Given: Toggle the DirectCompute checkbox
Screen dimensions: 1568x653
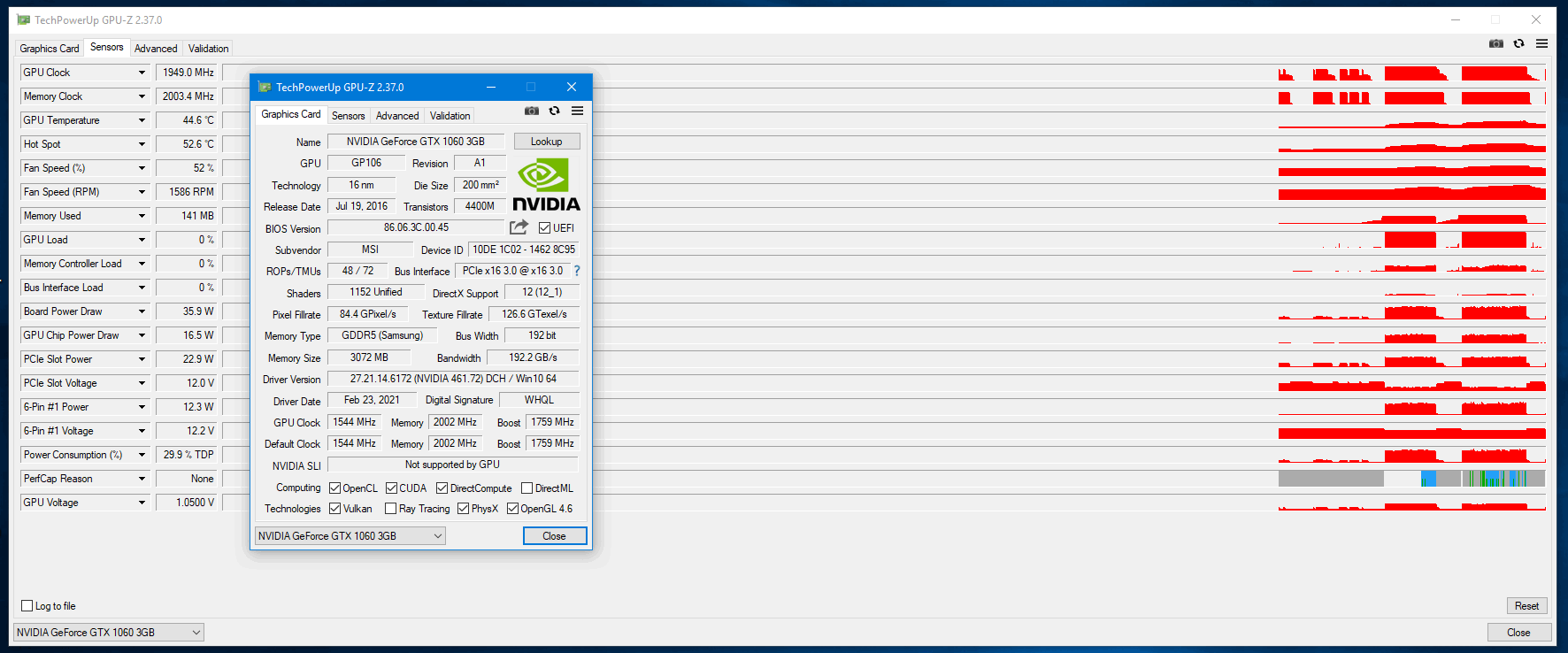Looking at the screenshot, I should point(442,488).
